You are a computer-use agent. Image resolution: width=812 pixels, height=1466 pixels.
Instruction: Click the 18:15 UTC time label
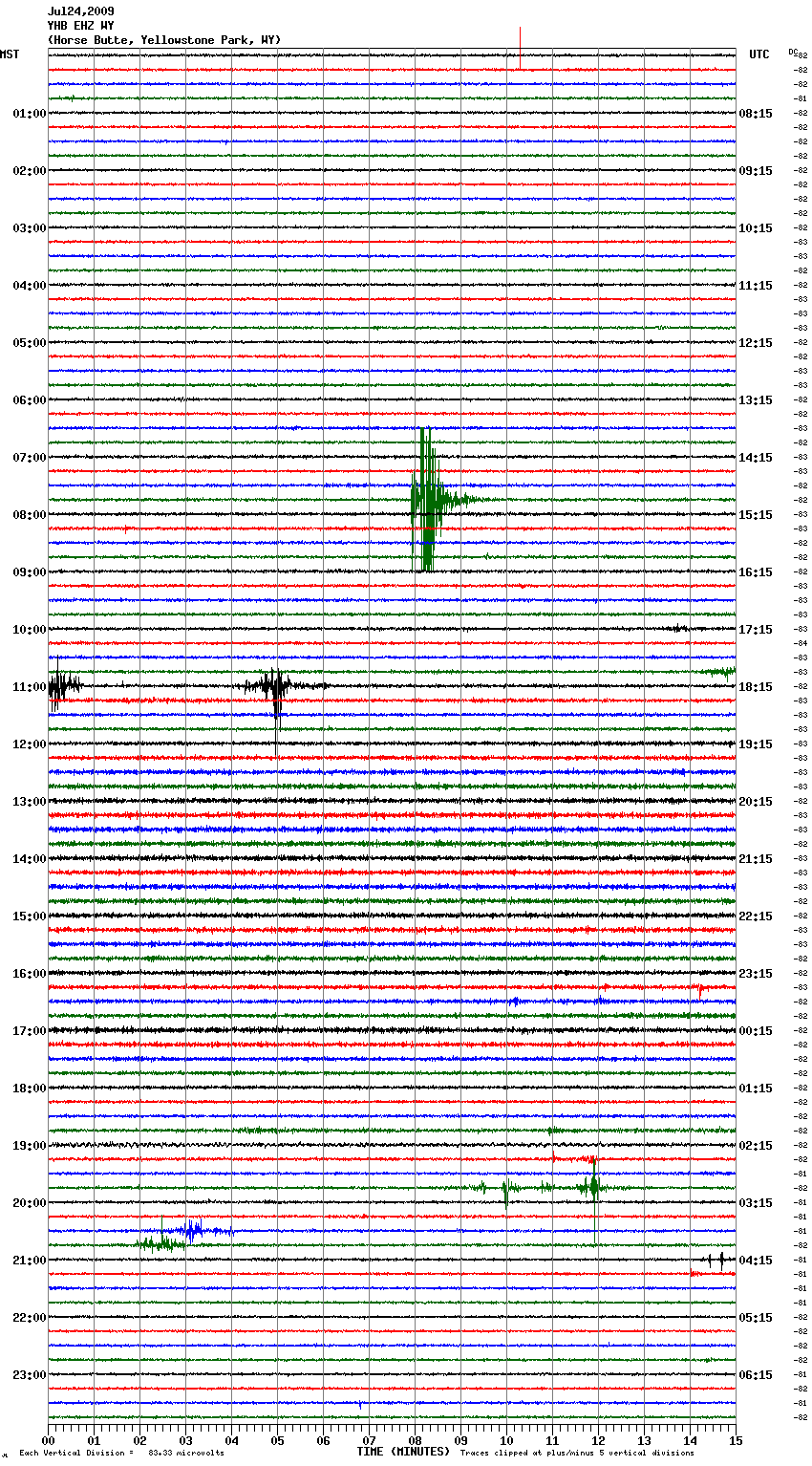tap(756, 687)
